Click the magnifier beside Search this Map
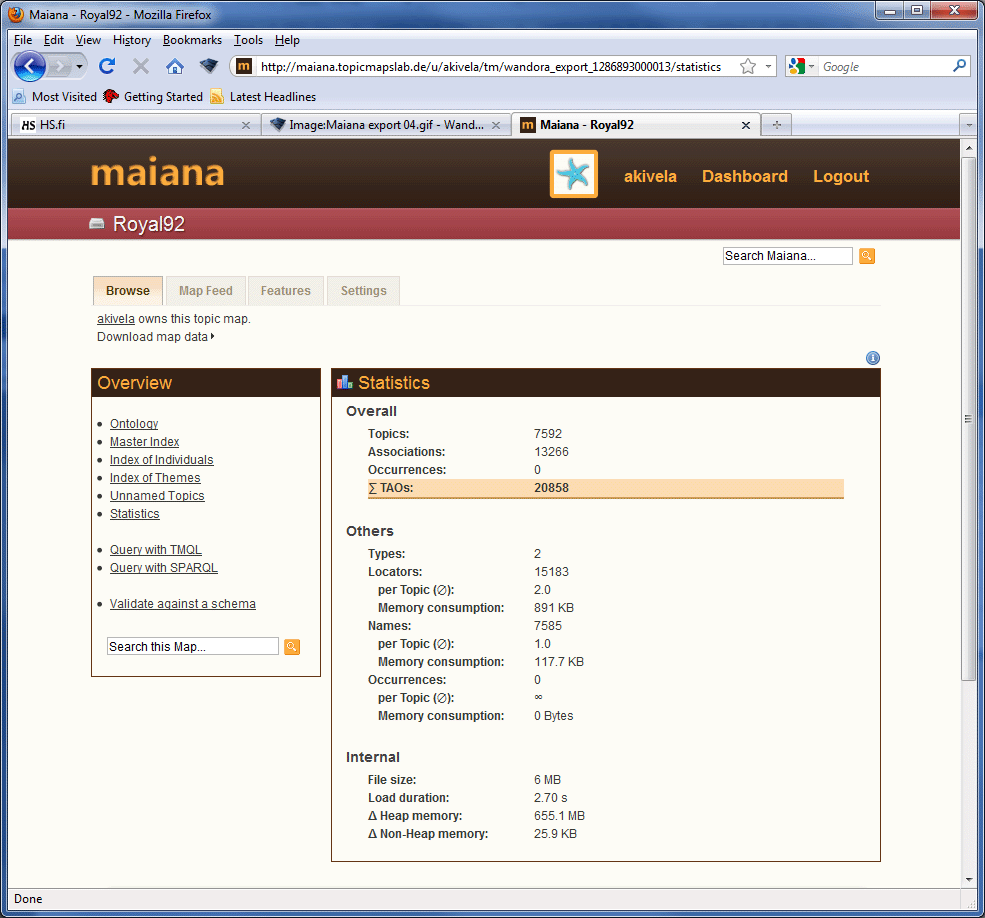 [291, 647]
